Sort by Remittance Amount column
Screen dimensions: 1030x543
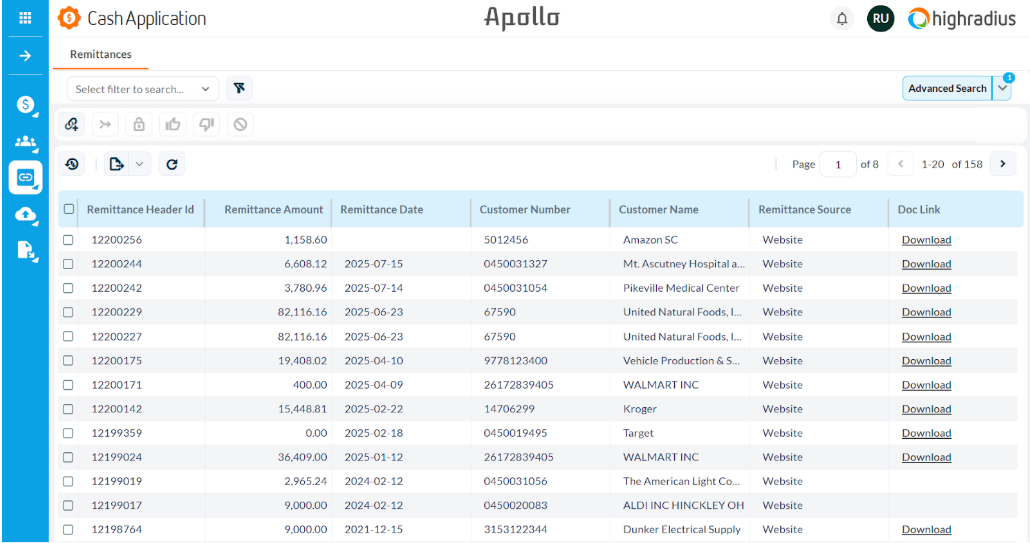274,209
